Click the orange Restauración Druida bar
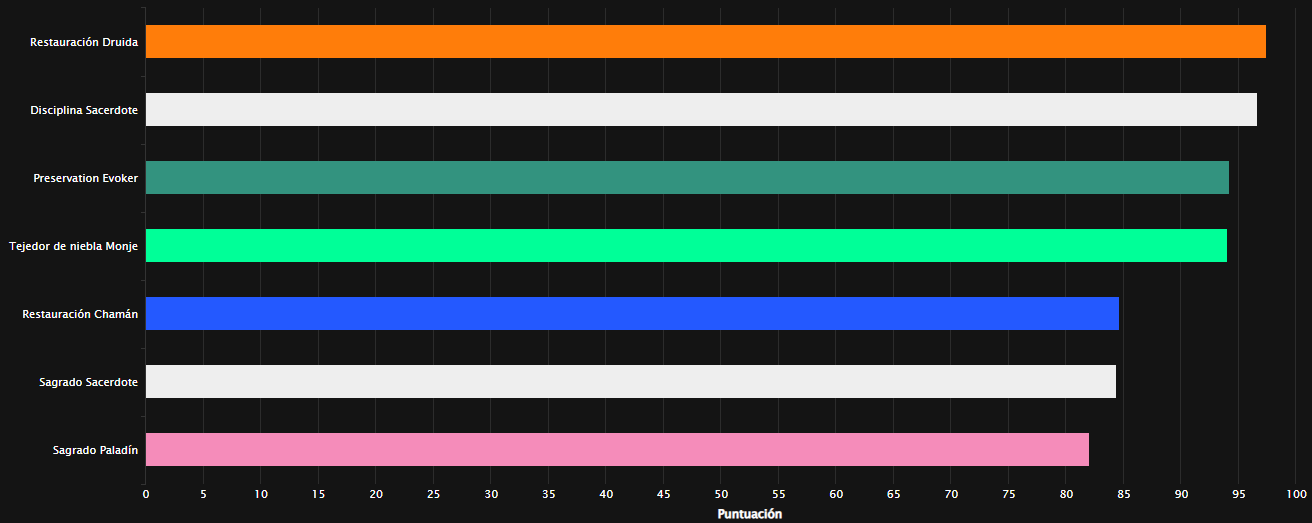This screenshot has width=1312, height=523. [x=705, y=42]
